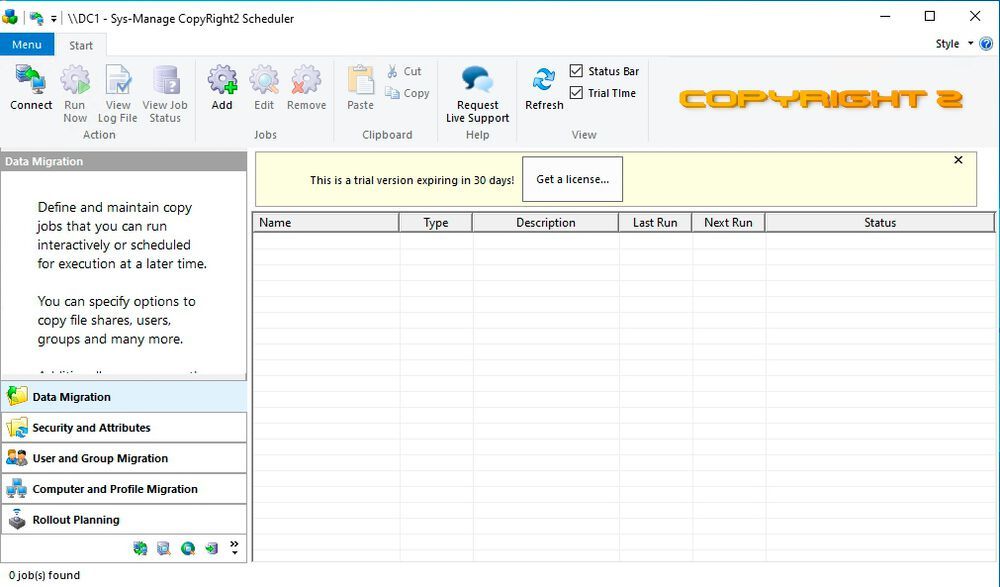The height and width of the screenshot is (587, 1000).
Task: Edit the selected job
Action: tap(263, 90)
